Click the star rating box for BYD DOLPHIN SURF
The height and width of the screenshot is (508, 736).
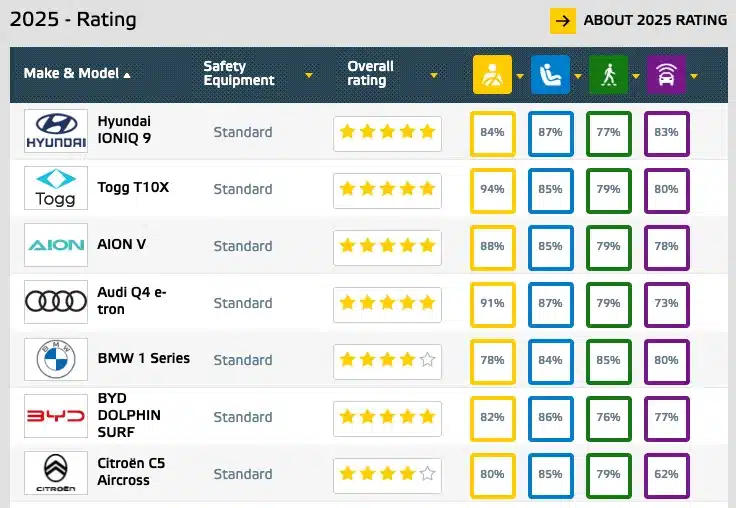(387, 419)
